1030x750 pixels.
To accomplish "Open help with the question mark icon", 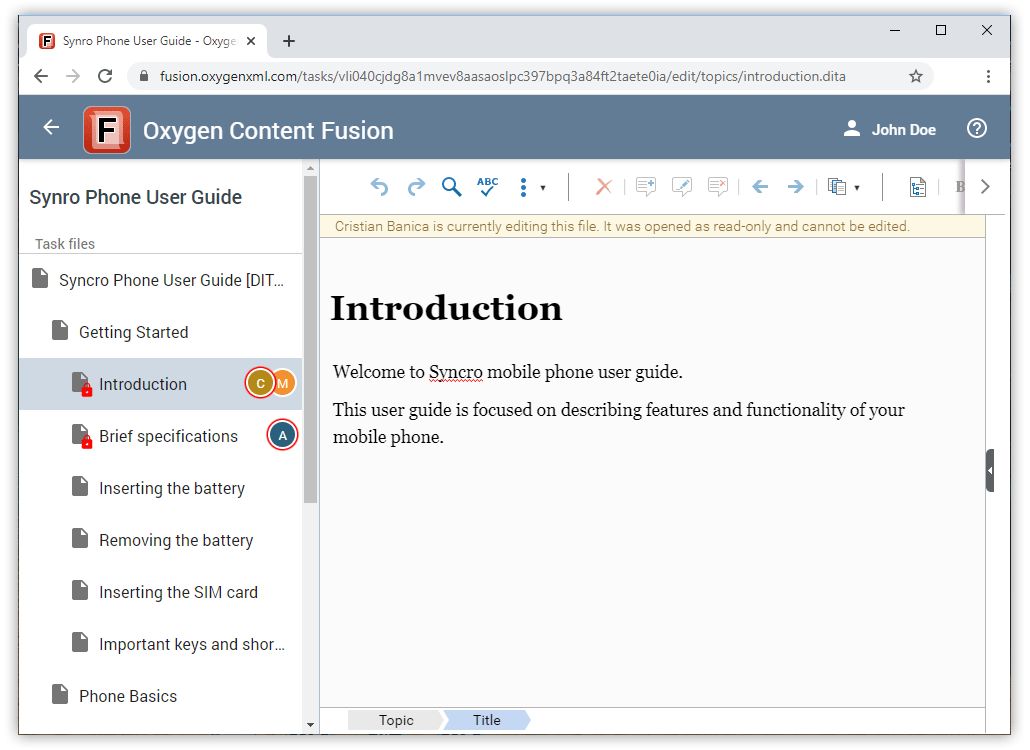I will coord(977,128).
